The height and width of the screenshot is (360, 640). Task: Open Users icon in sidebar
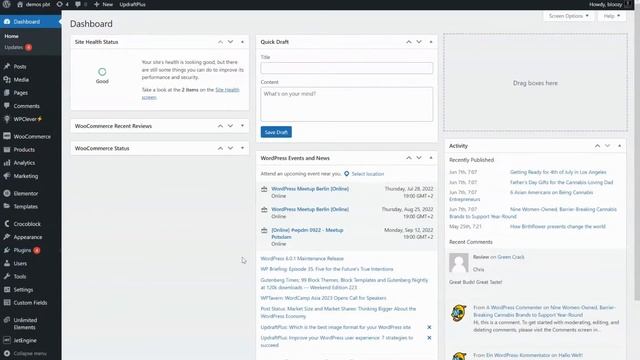pyautogui.click(x=7, y=263)
